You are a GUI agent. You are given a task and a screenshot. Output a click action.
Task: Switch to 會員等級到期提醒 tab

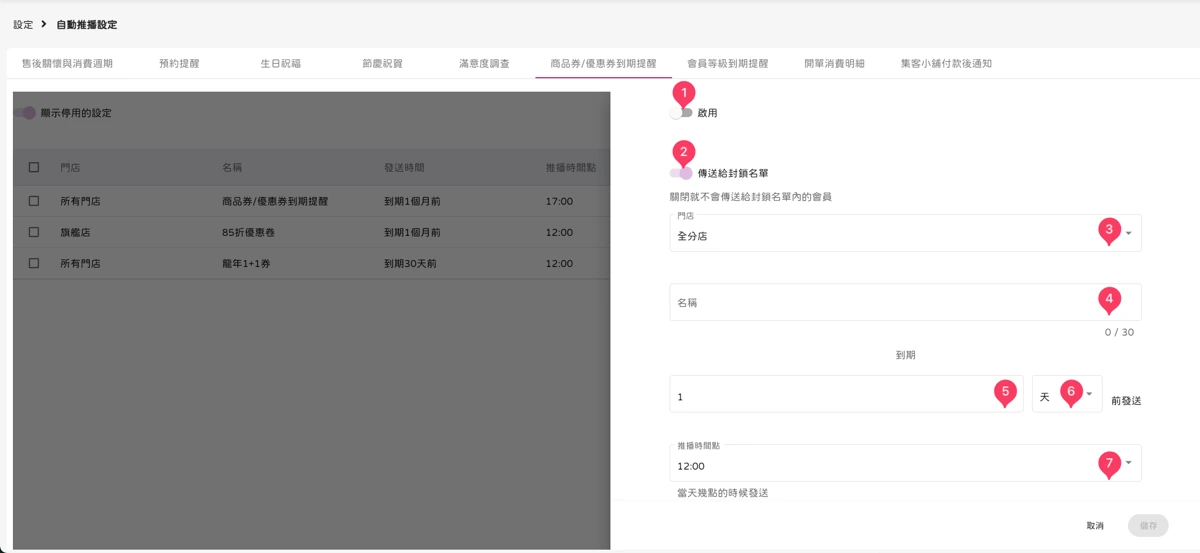pyautogui.click(x=728, y=63)
